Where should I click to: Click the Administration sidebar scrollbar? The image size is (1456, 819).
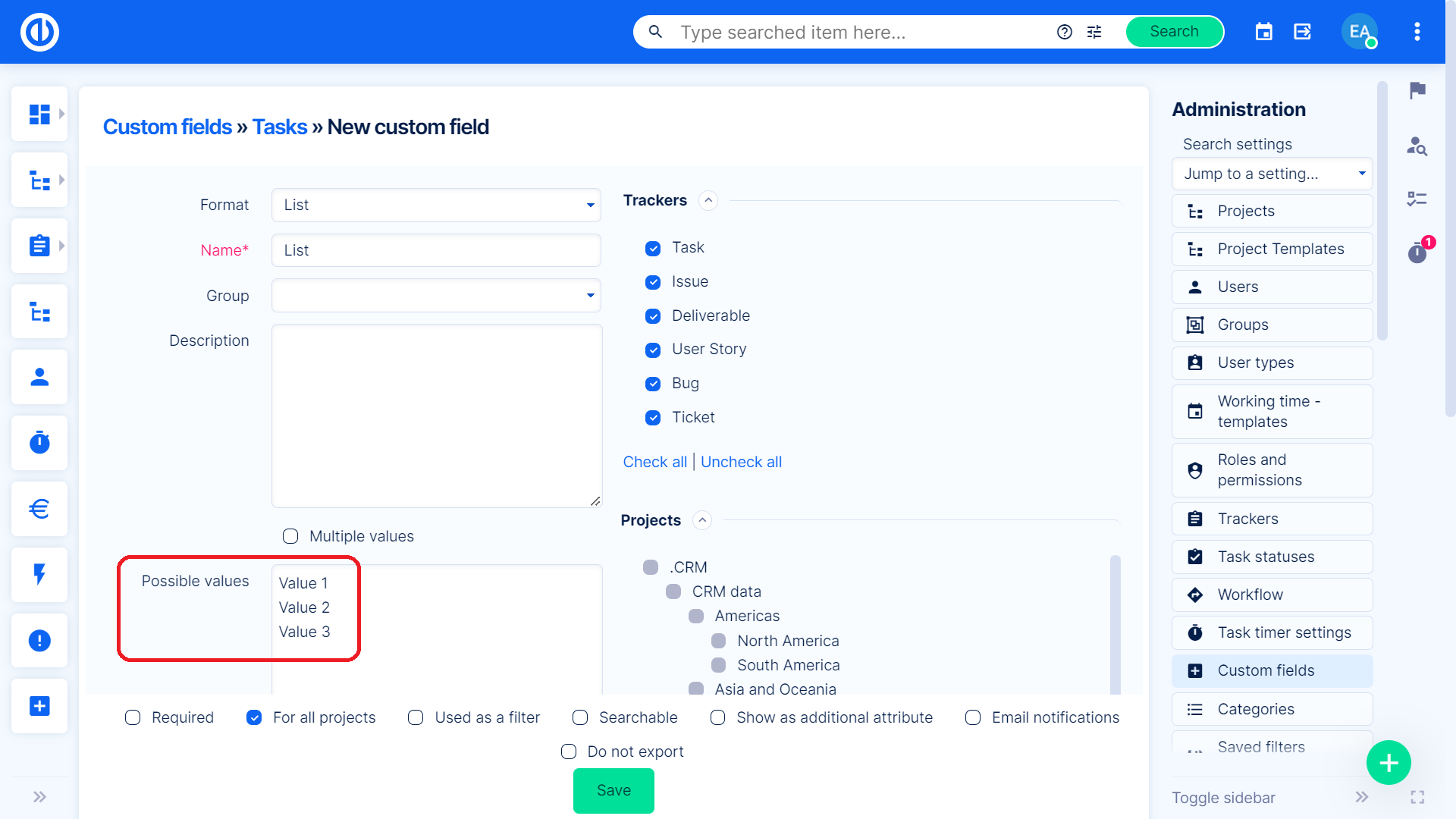tap(1382, 211)
